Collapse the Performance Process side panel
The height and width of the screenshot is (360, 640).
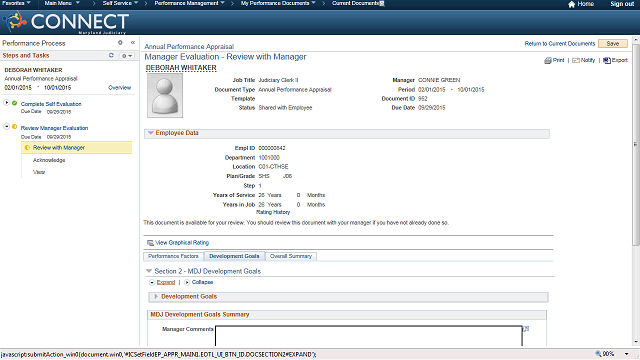click(133, 42)
